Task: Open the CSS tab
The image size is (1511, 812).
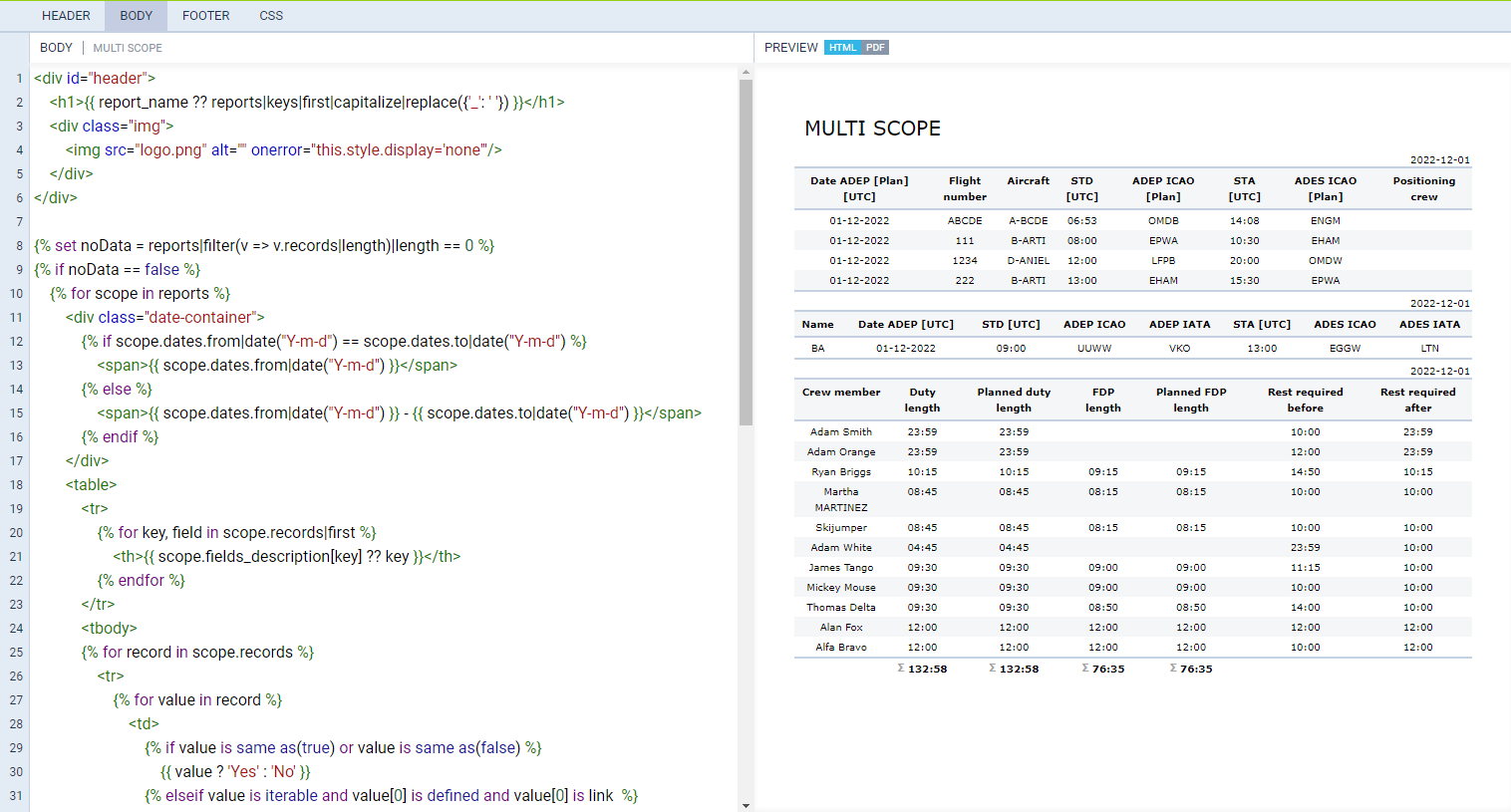Action: coord(271,16)
